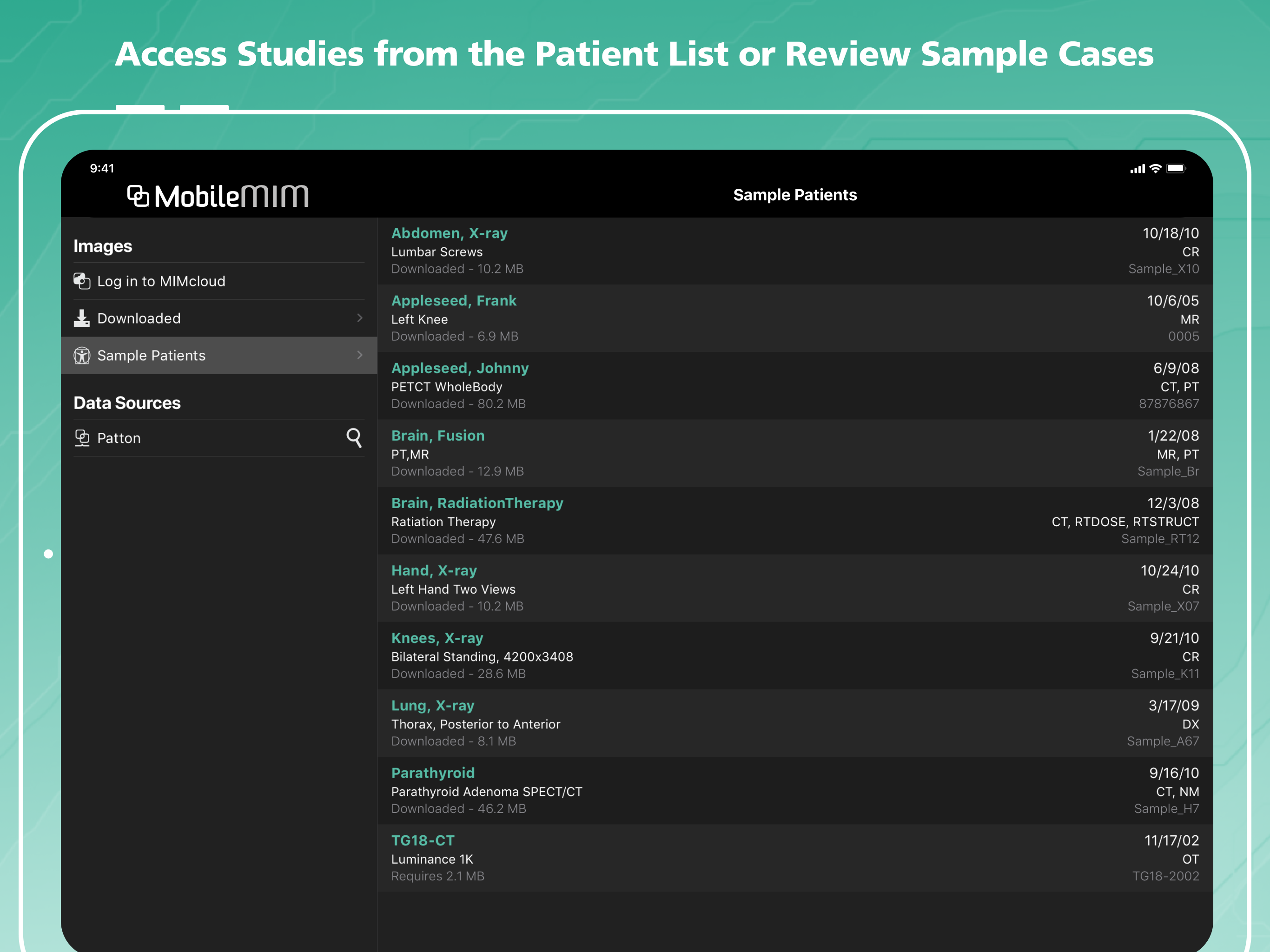Click the Wi-Fi status icon
The image size is (1270, 952).
tap(1155, 168)
